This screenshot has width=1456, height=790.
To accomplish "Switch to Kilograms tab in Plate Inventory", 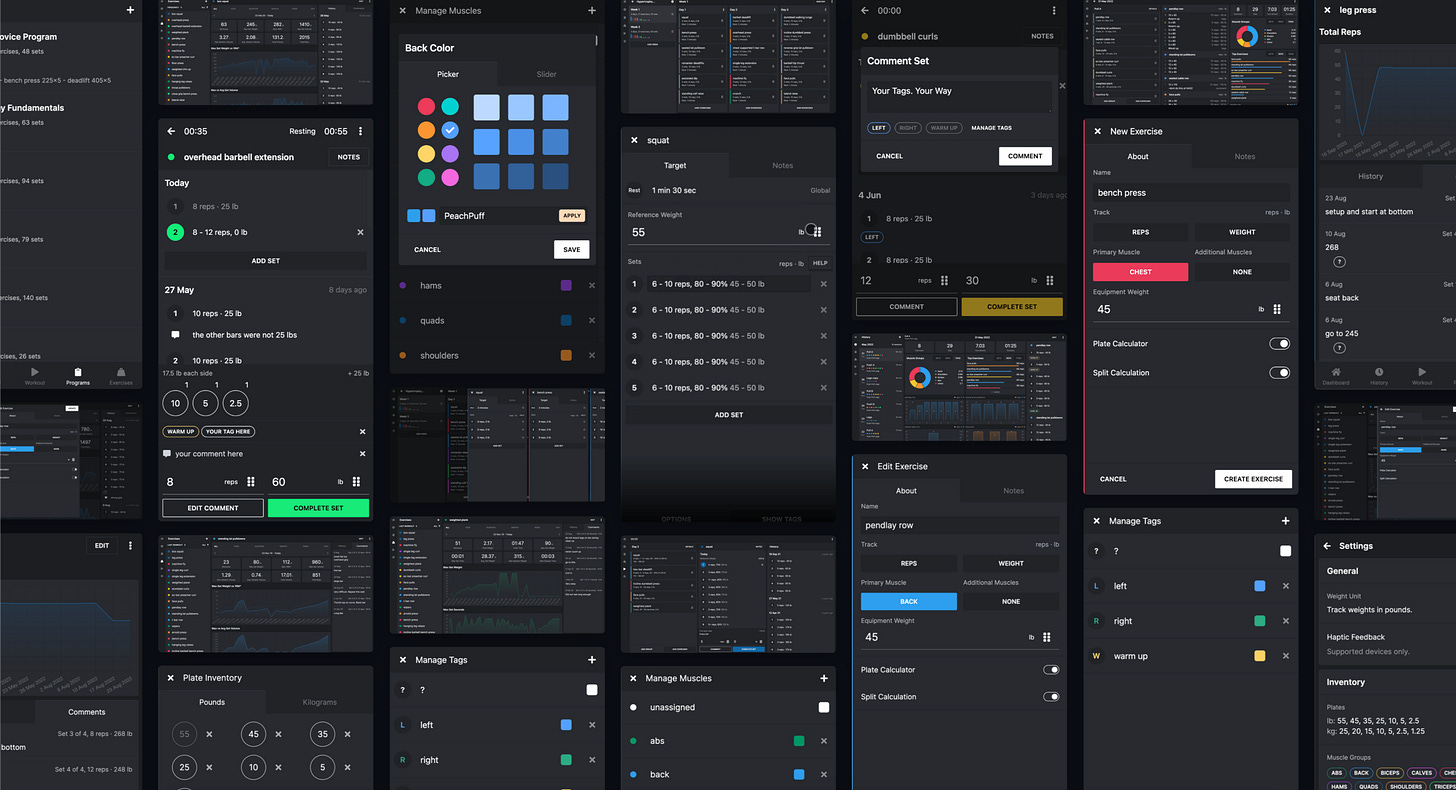I will 320,702.
